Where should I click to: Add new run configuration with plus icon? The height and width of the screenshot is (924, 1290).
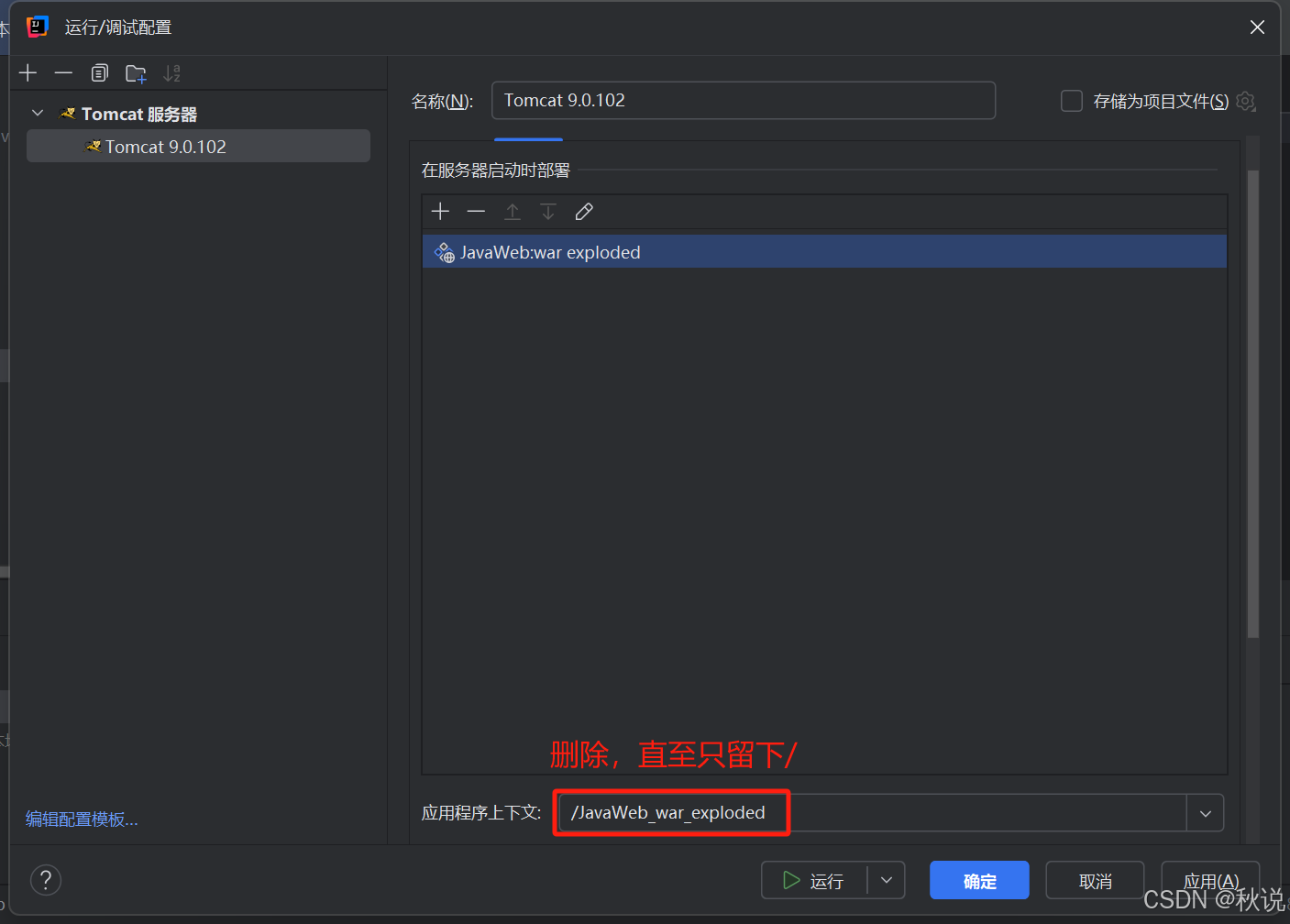tap(28, 73)
